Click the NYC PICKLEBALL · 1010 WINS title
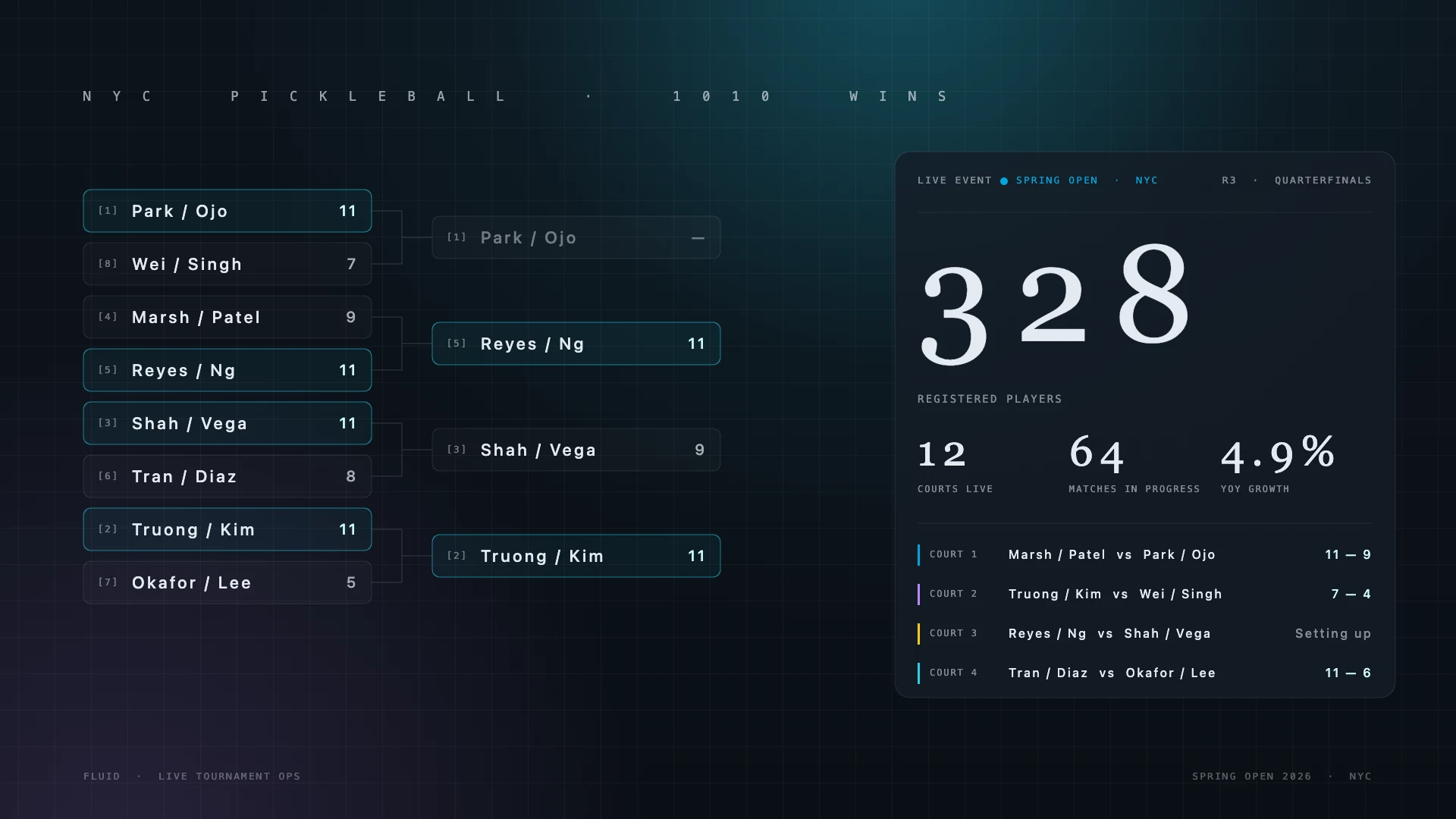This screenshot has height=819, width=1456. [x=516, y=96]
